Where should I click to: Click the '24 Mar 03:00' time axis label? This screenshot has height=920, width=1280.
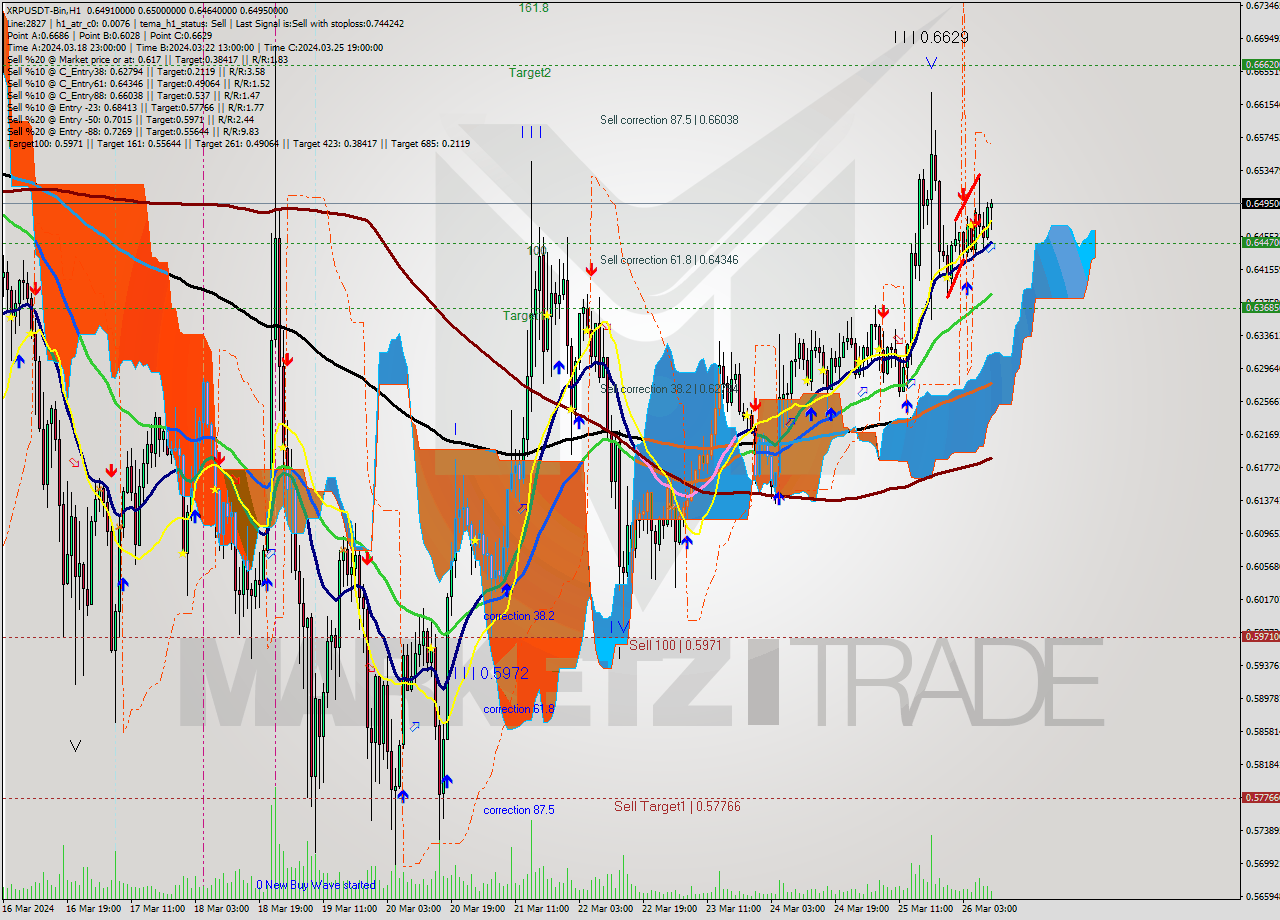799,909
